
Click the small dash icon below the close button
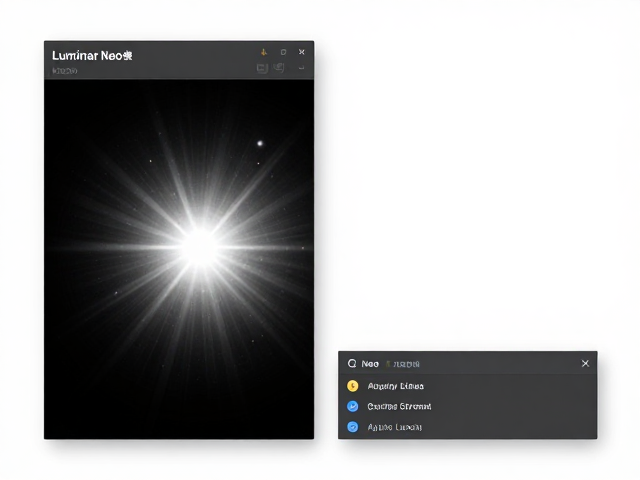coord(301,68)
